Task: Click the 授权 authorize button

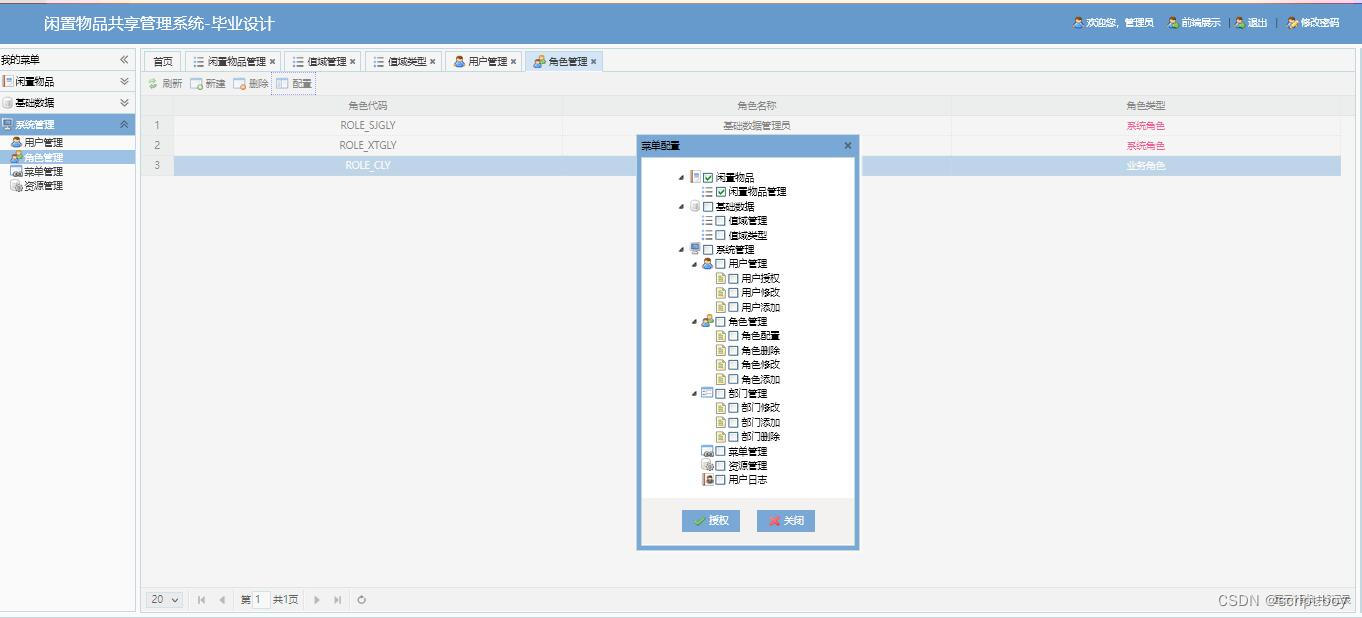Action: 711,521
